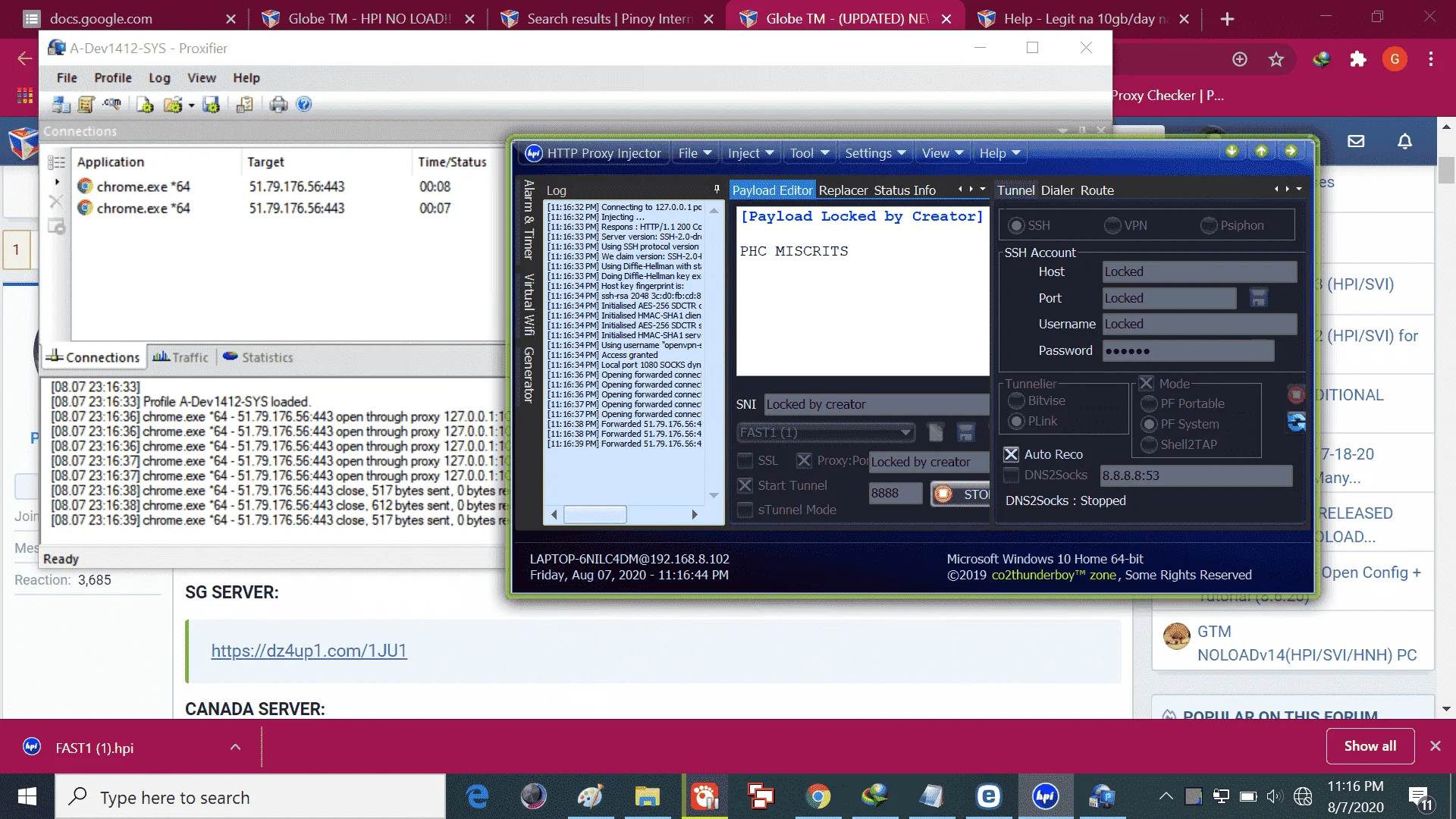1456x819 pixels.
Task: Expand Open Profile dropdown arrow in Proxifier toolbar
Action: click(191, 105)
